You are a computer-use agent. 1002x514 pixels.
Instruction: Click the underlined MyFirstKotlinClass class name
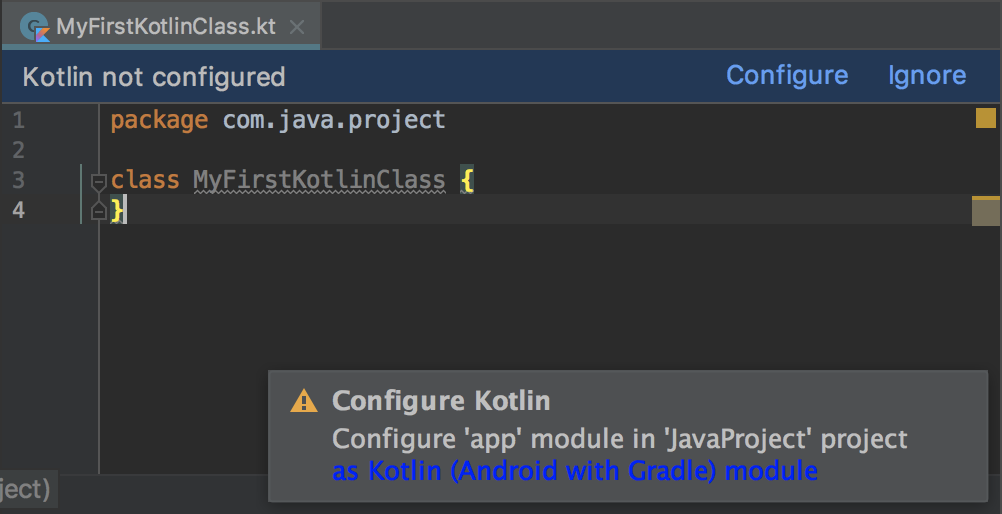[x=319, y=181]
